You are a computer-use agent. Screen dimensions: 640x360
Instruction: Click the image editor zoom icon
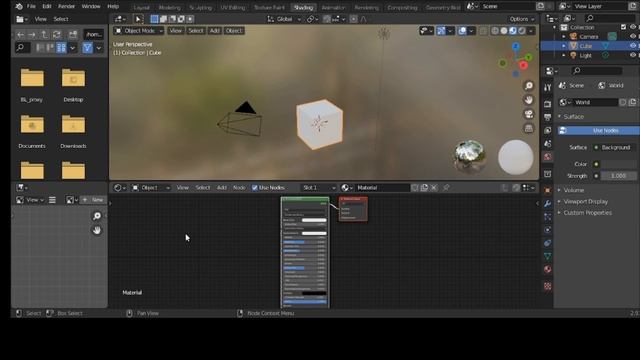(97, 216)
